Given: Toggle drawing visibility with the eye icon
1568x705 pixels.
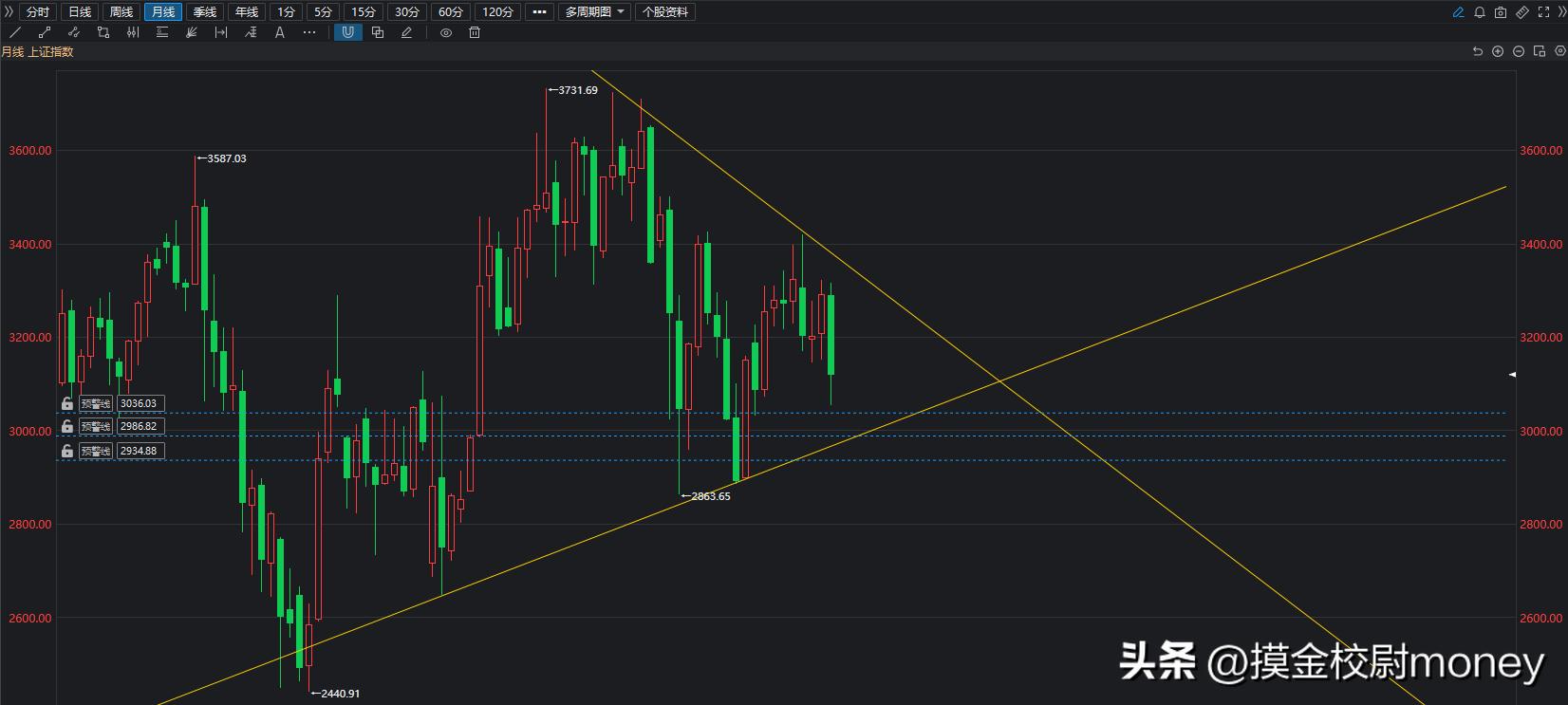Looking at the screenshot, I should (x=445, y=32).
